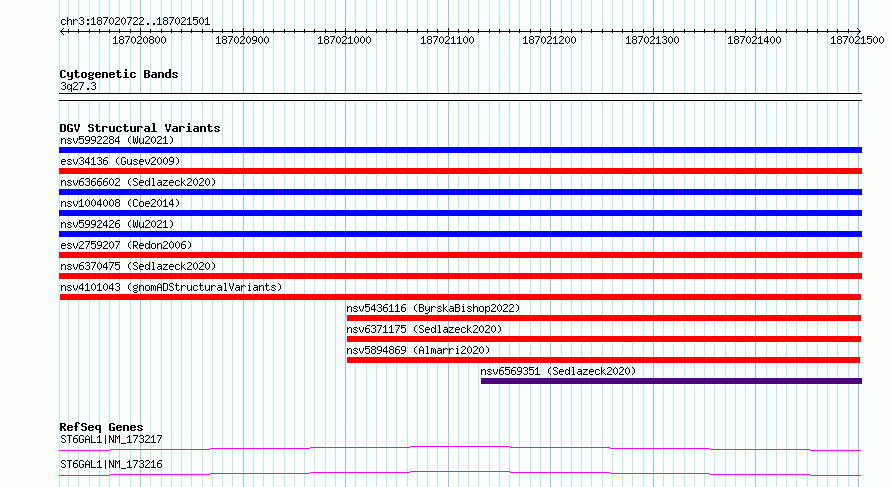Image resolution: width=890 pixels, height=487 pixels.
Task: Click the nsv5992426 (Wu2021) label
Action: pos(117,224)
